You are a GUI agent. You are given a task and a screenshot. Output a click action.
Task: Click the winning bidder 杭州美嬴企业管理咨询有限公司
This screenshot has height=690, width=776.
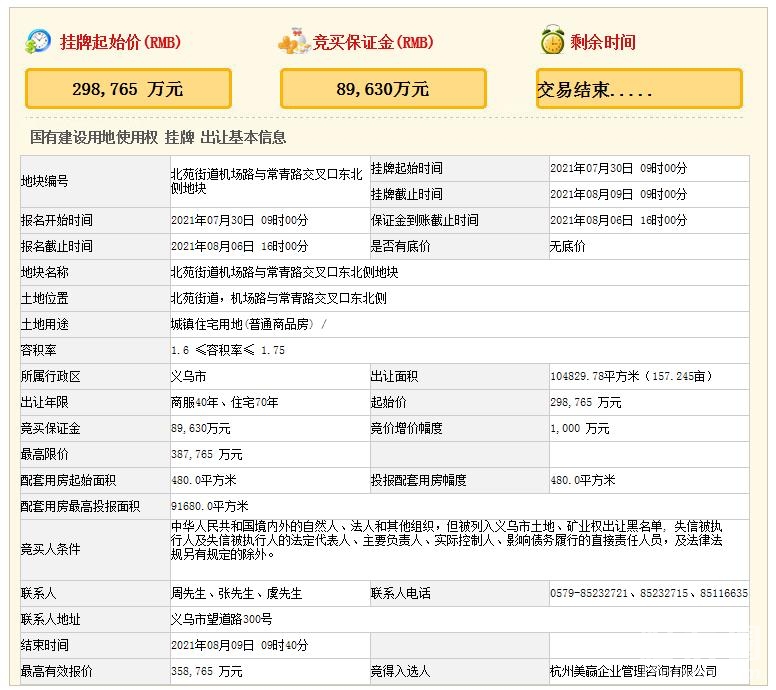tap(633, 671)
